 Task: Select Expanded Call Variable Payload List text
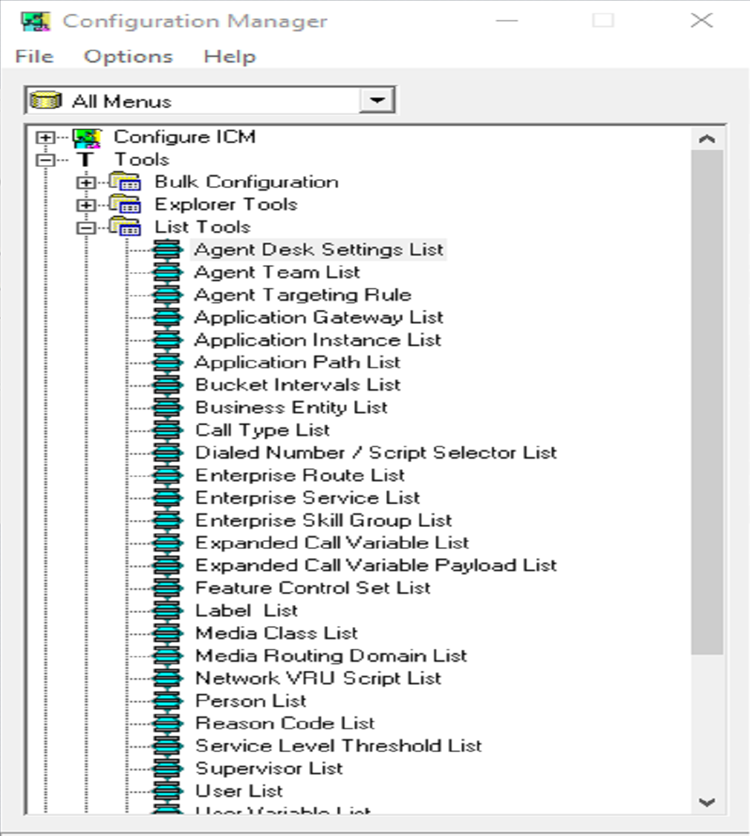[x=376, y=566]
